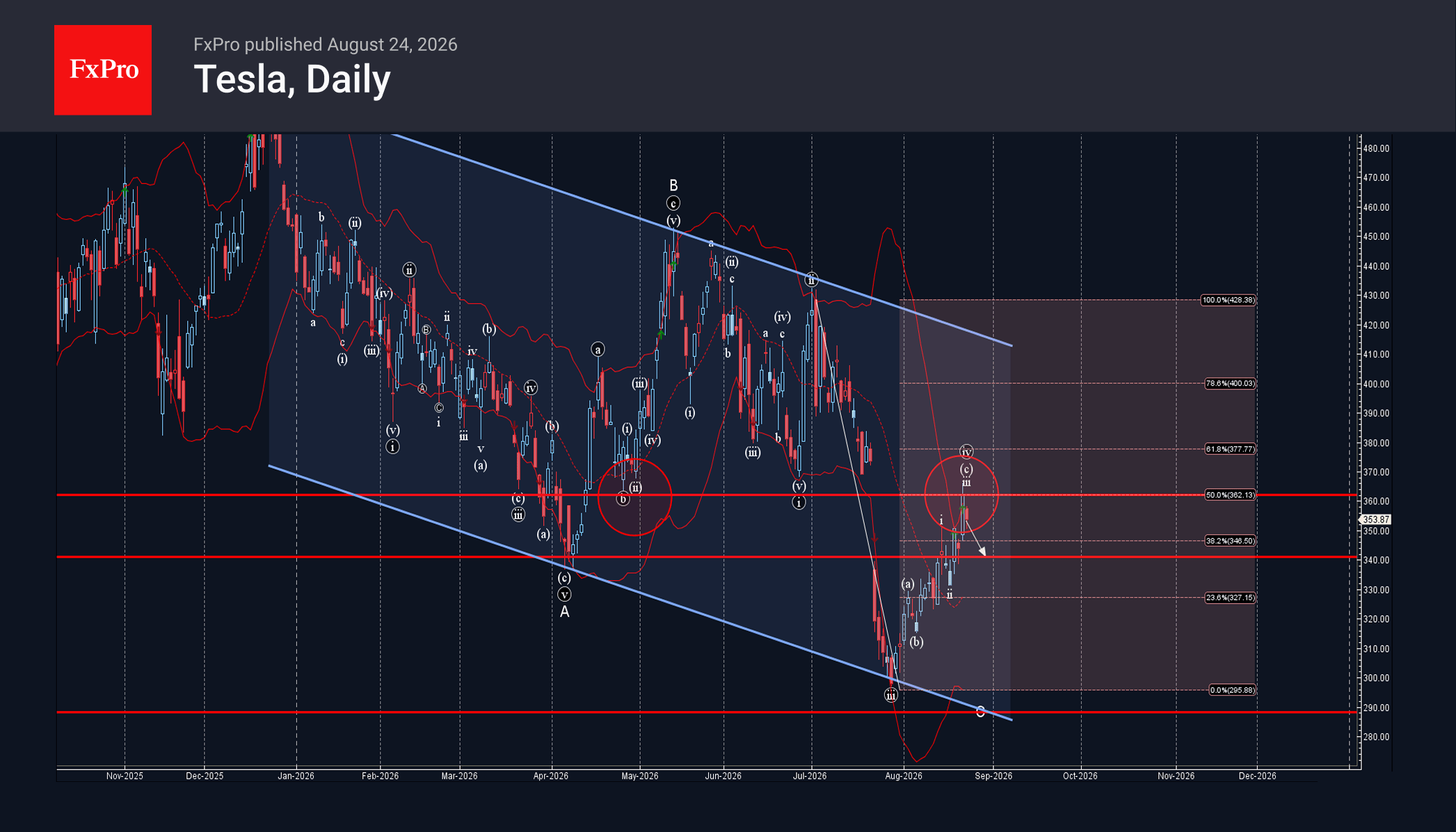Viewport: 1456px width, 832px height.
Task: Click the Jun-2026 date axis label
Action: tap(723, 776)
